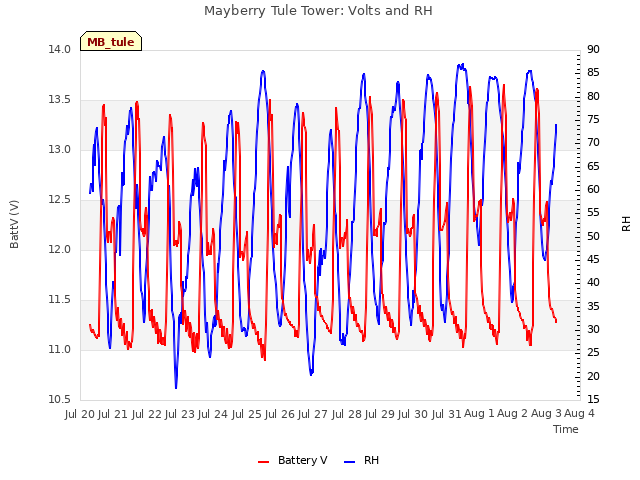Click the 13.5 voltage tick label

click(59, 100)
